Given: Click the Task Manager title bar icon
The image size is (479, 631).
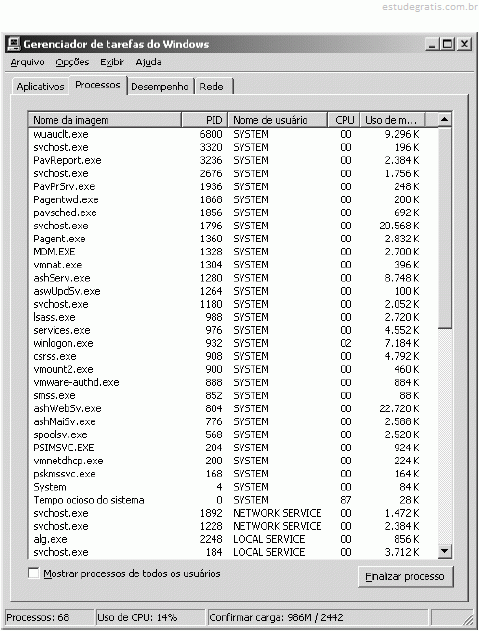Looking at the screenshot, I should [14, 44].
